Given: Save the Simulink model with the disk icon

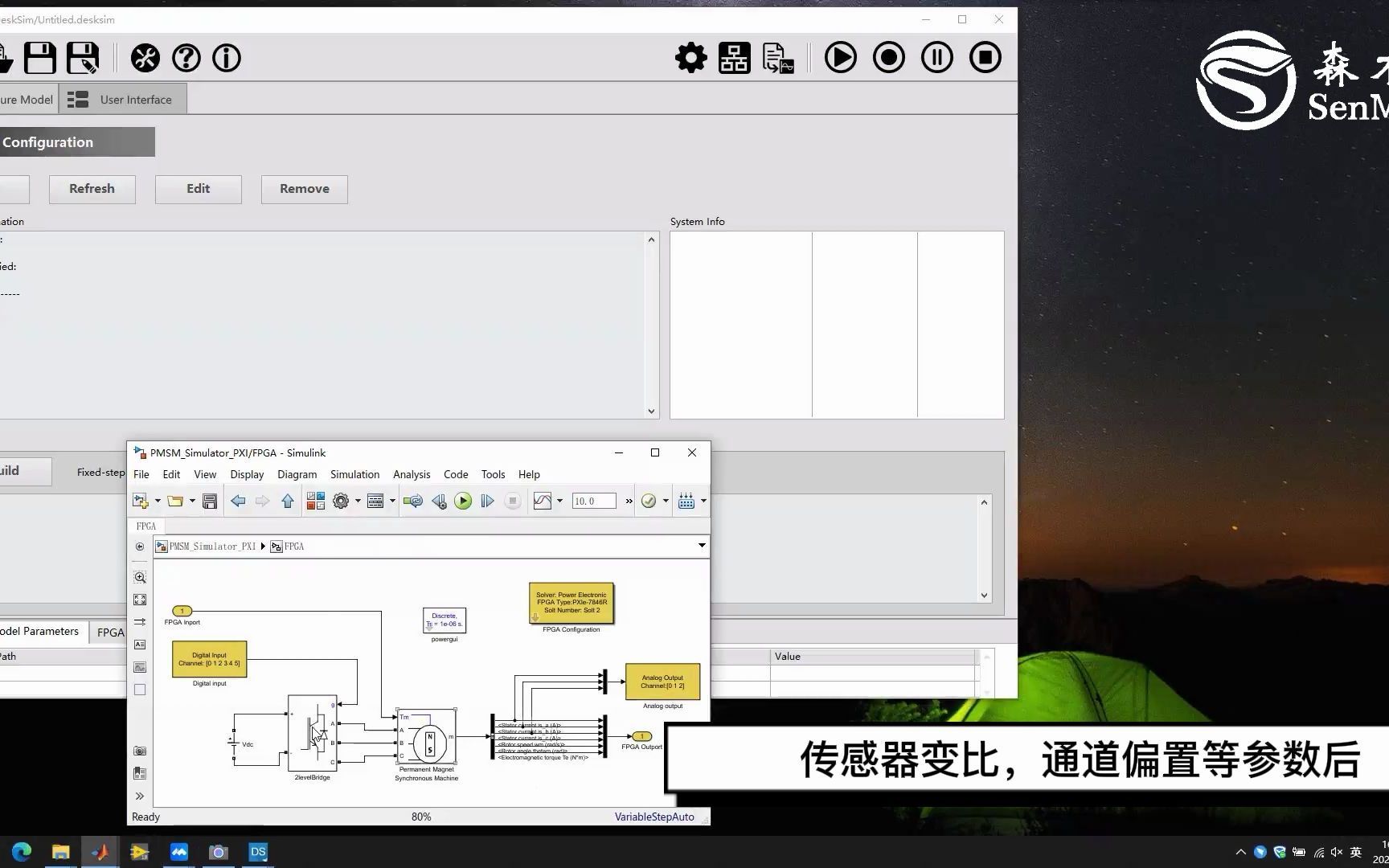Looking at the screenshot, I should [x=209, y=501].
